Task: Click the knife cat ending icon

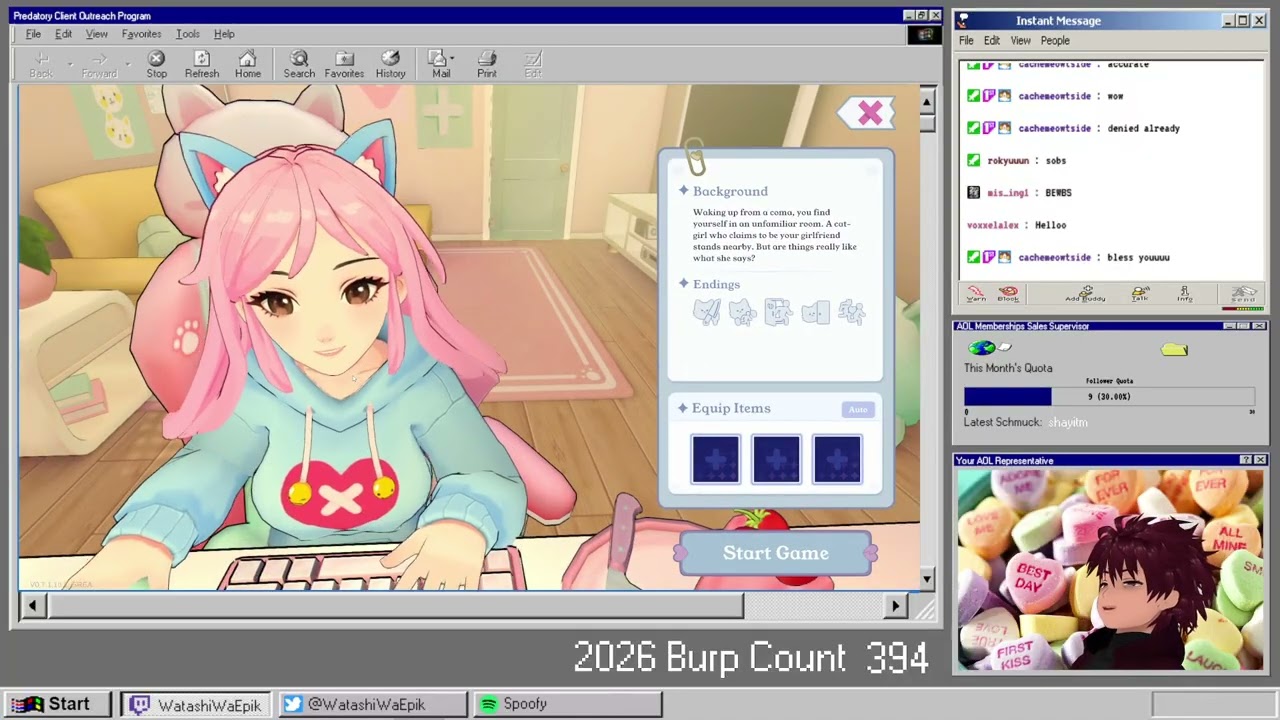Action: (x=707, y=312)
